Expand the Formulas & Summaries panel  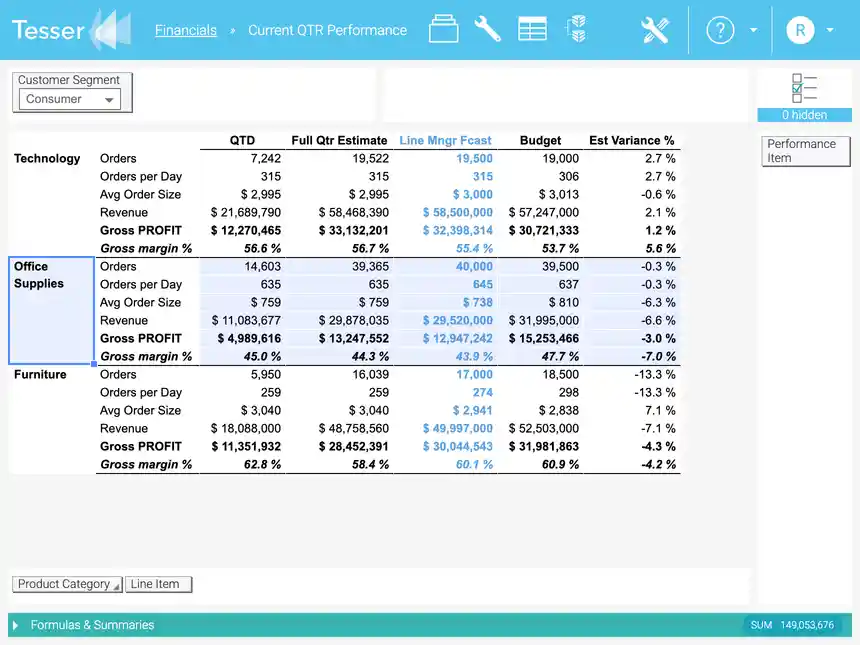[15, 625]
